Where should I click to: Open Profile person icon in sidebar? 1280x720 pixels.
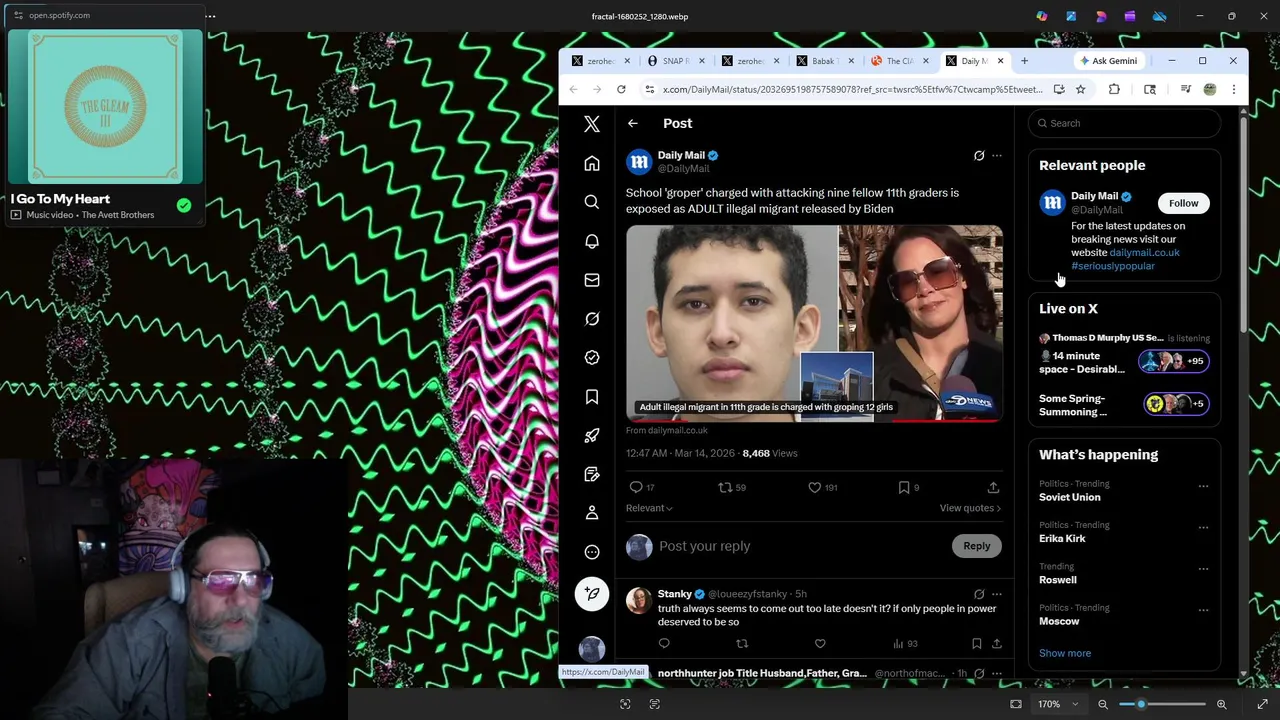click(x=592, y=513)
